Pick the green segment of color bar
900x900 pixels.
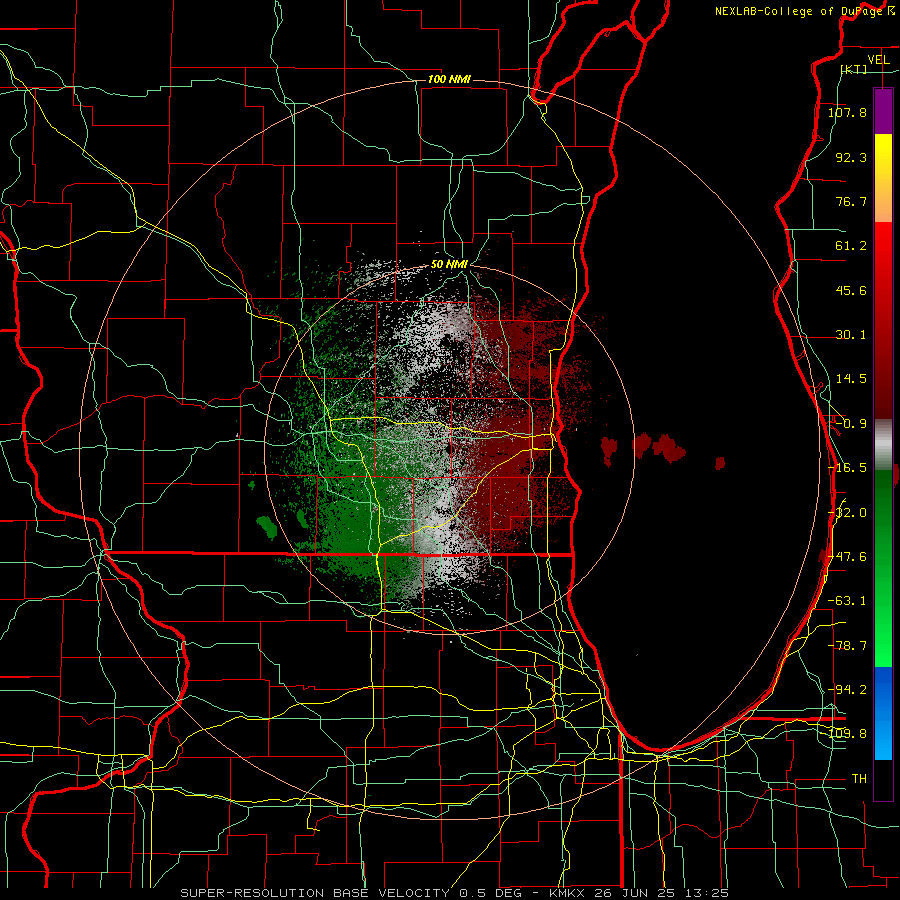pyautogui.click(x=883, y=568)
